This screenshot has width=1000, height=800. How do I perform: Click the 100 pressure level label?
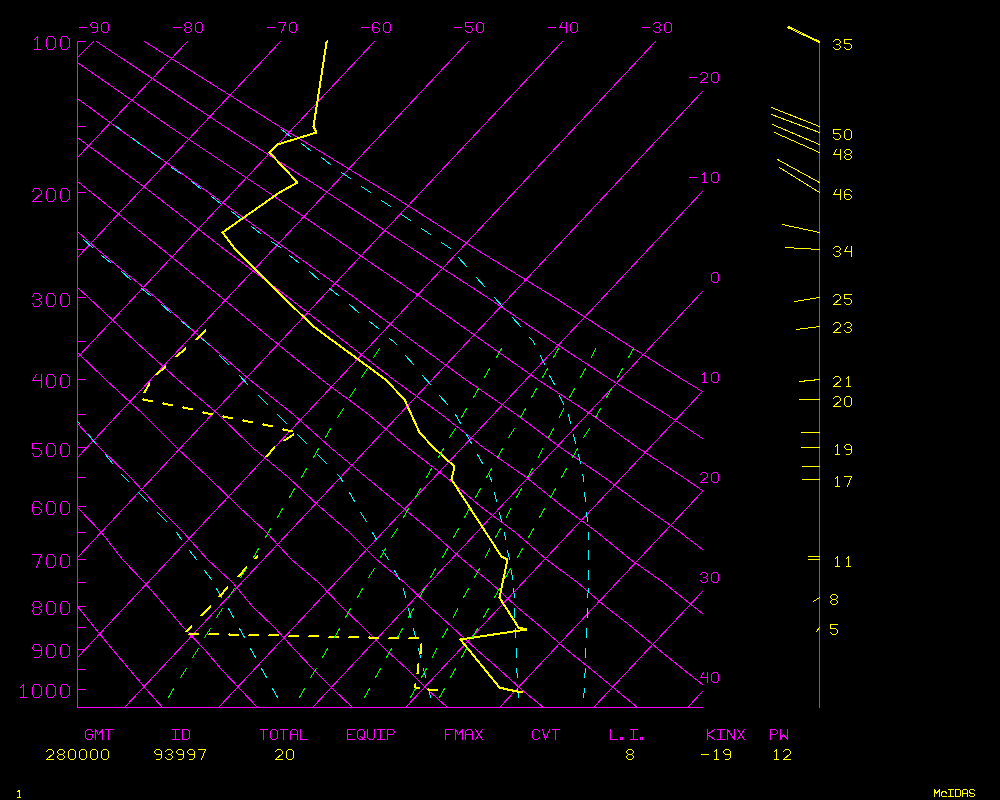tap(51, 43)
